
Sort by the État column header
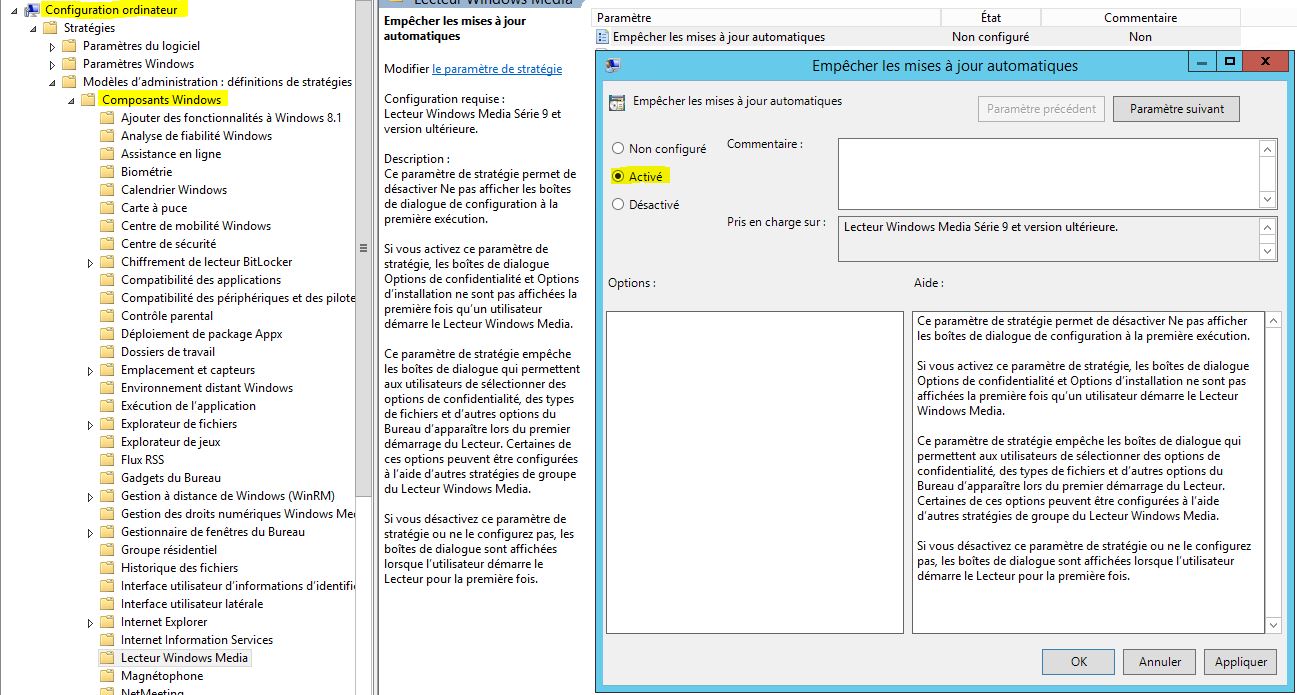[x=991, y=18]
